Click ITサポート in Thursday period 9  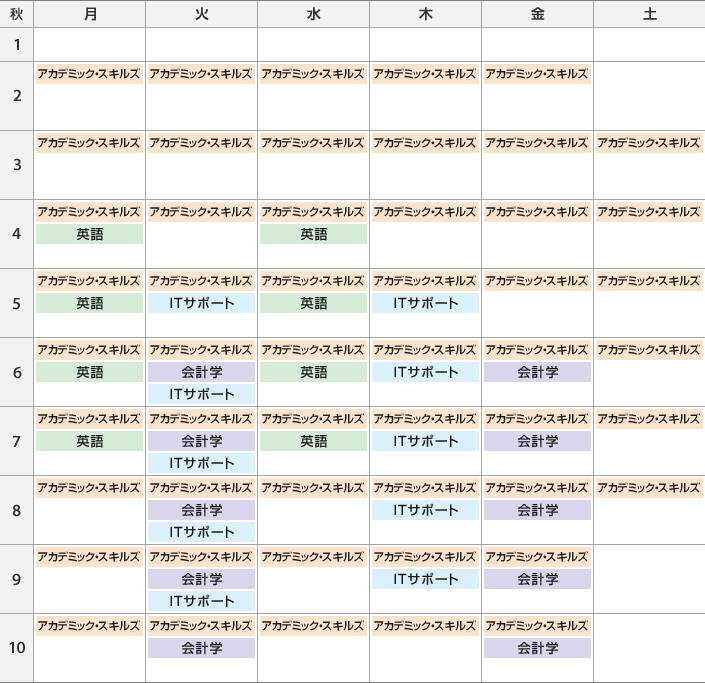(x=425, y=579)
